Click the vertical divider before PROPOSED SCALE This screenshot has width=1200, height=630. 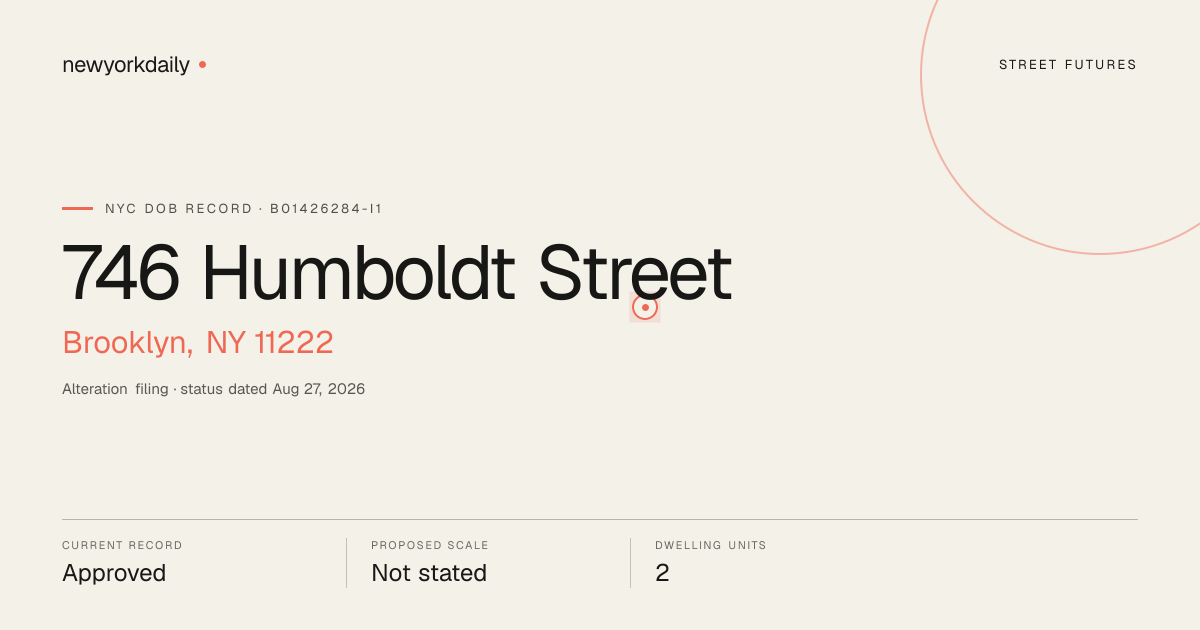[346, 563]
